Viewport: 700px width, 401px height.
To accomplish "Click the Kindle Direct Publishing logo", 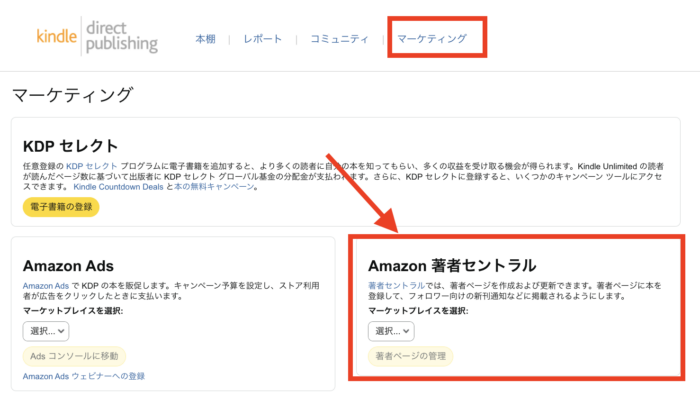I will pyautogui.click(x=97, y=37).
